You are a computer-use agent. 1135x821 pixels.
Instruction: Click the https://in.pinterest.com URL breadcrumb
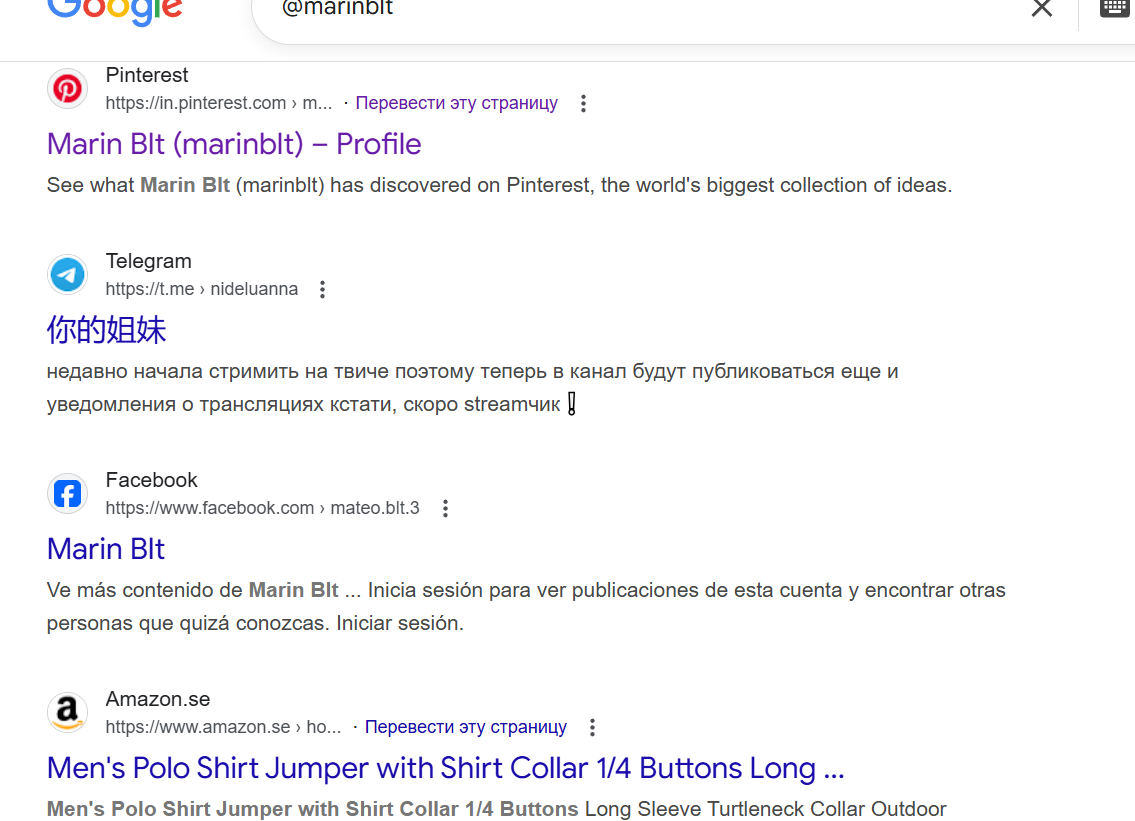(219, 103)
